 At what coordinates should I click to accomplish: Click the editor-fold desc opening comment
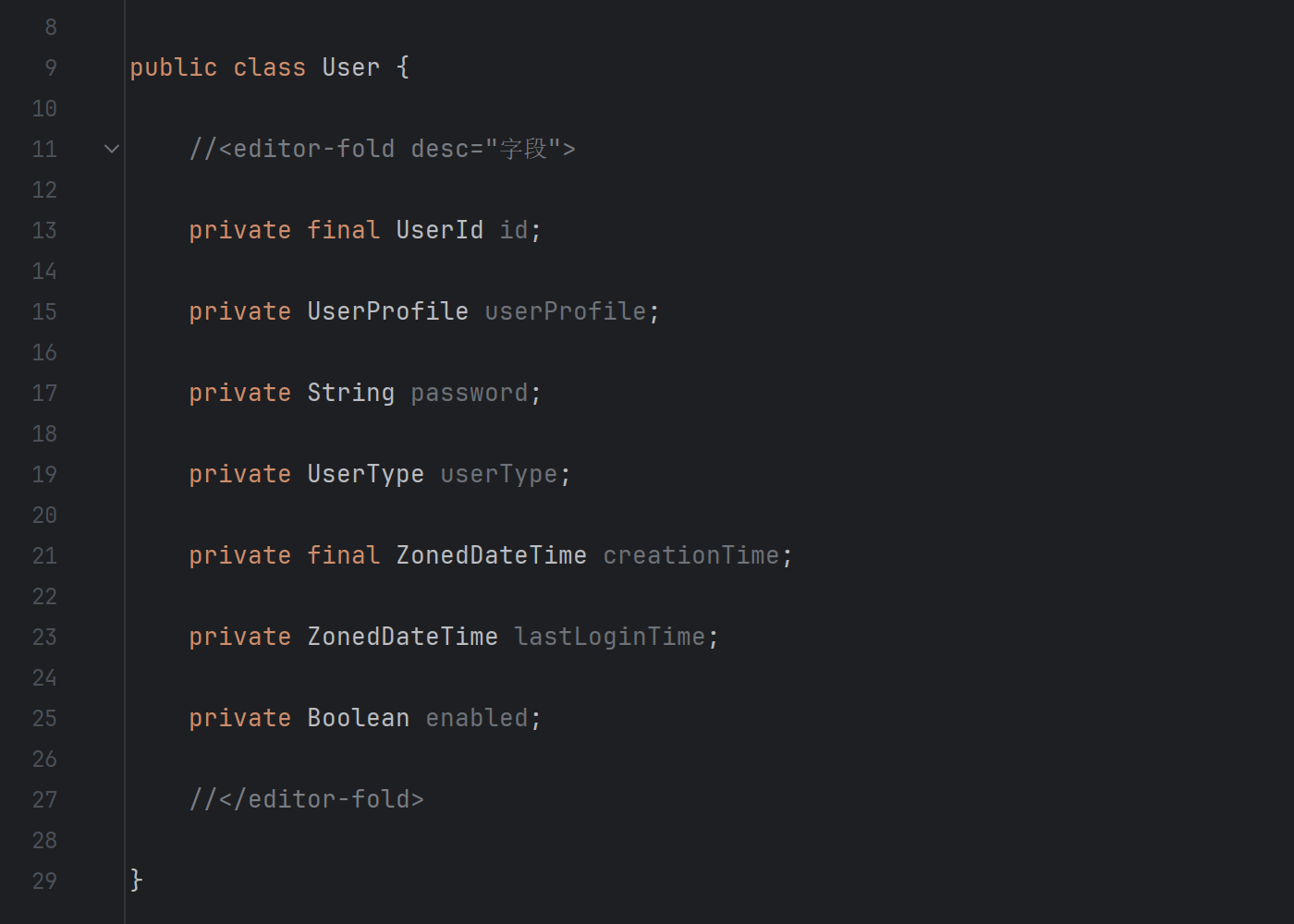click(x=383, y=149)
